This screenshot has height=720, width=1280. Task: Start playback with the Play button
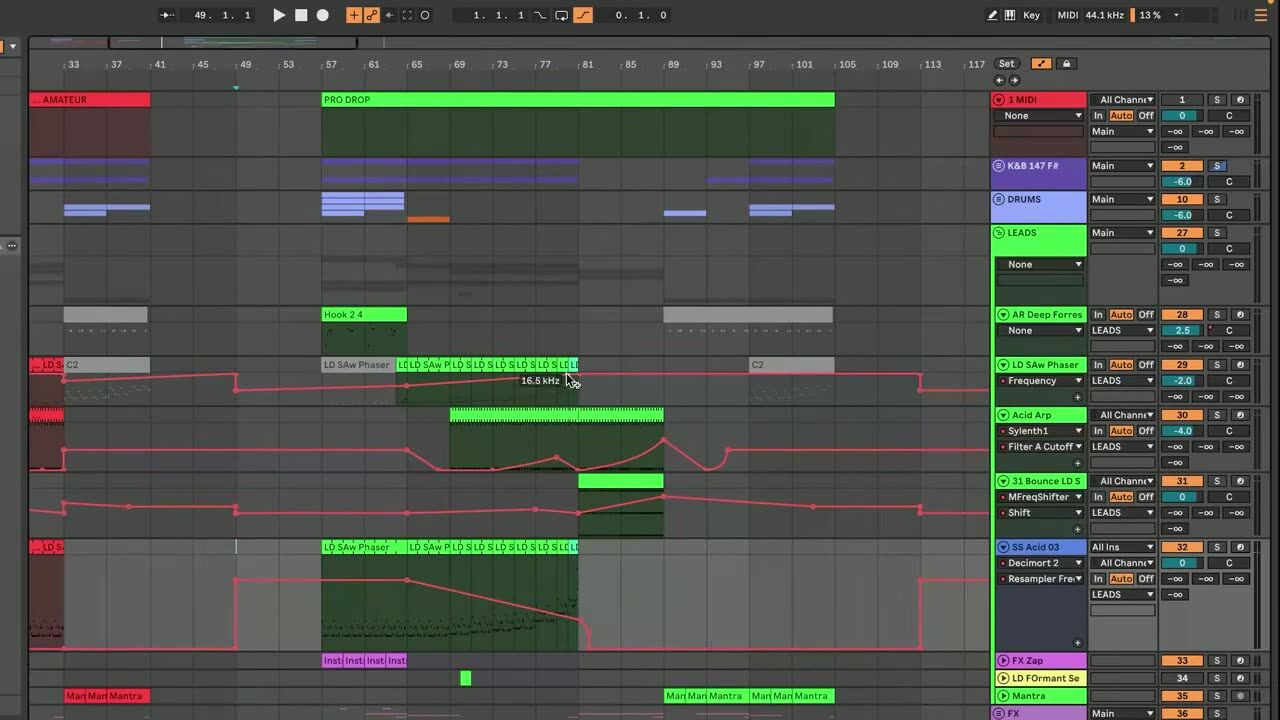tap(279, 15)
